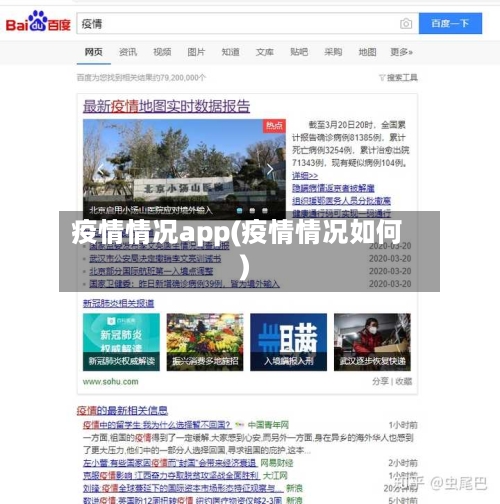The image size is (500, 504).
Task: Open the 视频 tab
Action: coord(162,52)
